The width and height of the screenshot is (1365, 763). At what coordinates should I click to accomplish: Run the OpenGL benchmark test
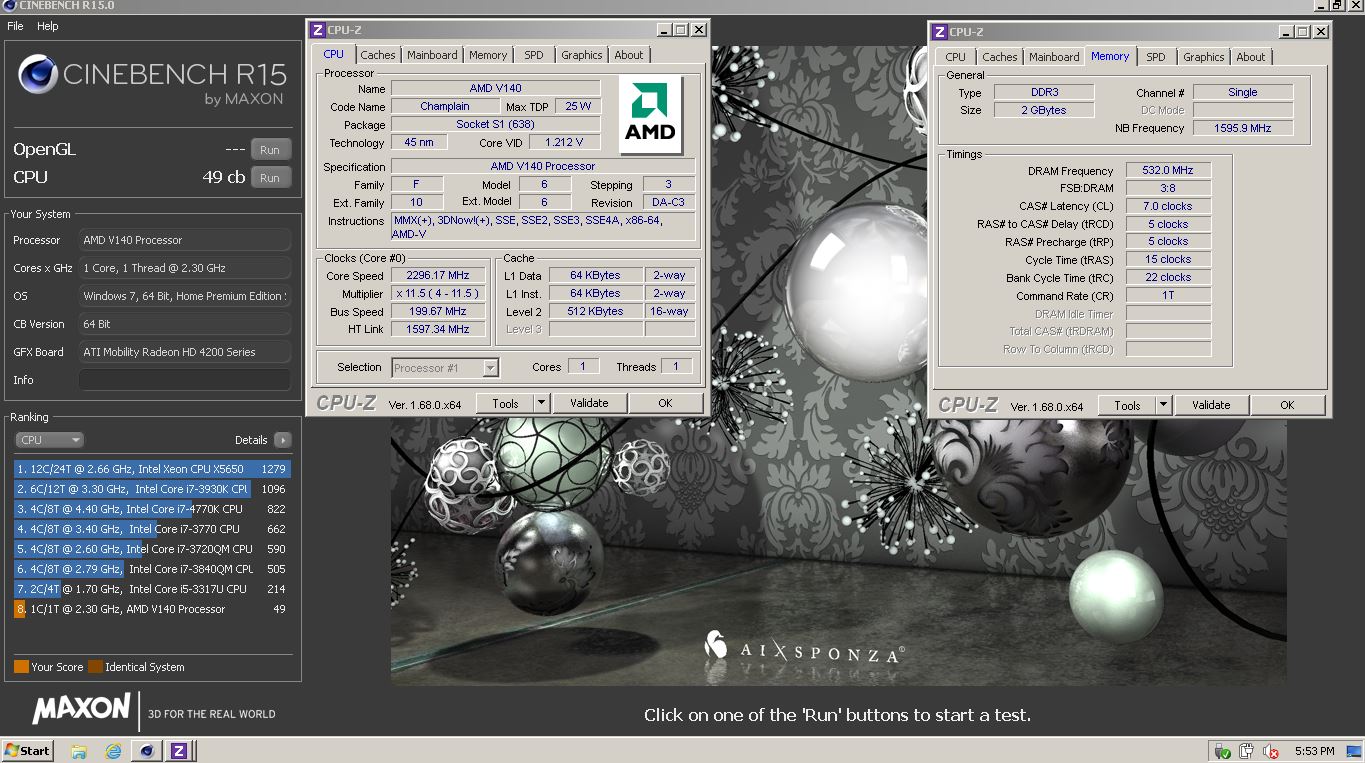coord(270,150)
